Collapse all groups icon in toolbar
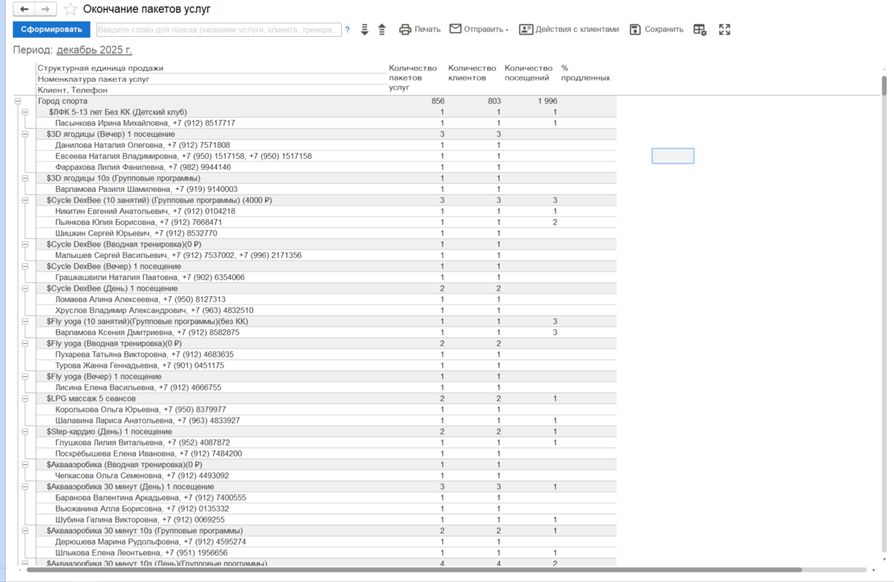Image resolution: width=894 pixels, height=582 pixels. 382,30
